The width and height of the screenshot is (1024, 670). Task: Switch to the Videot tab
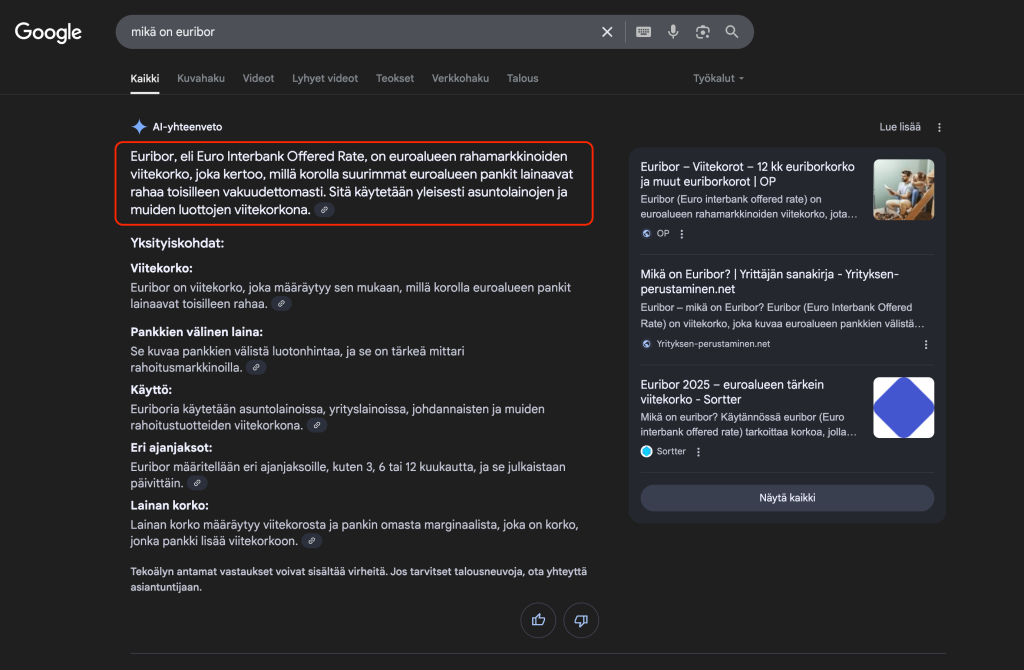click(x=258, y=78)
